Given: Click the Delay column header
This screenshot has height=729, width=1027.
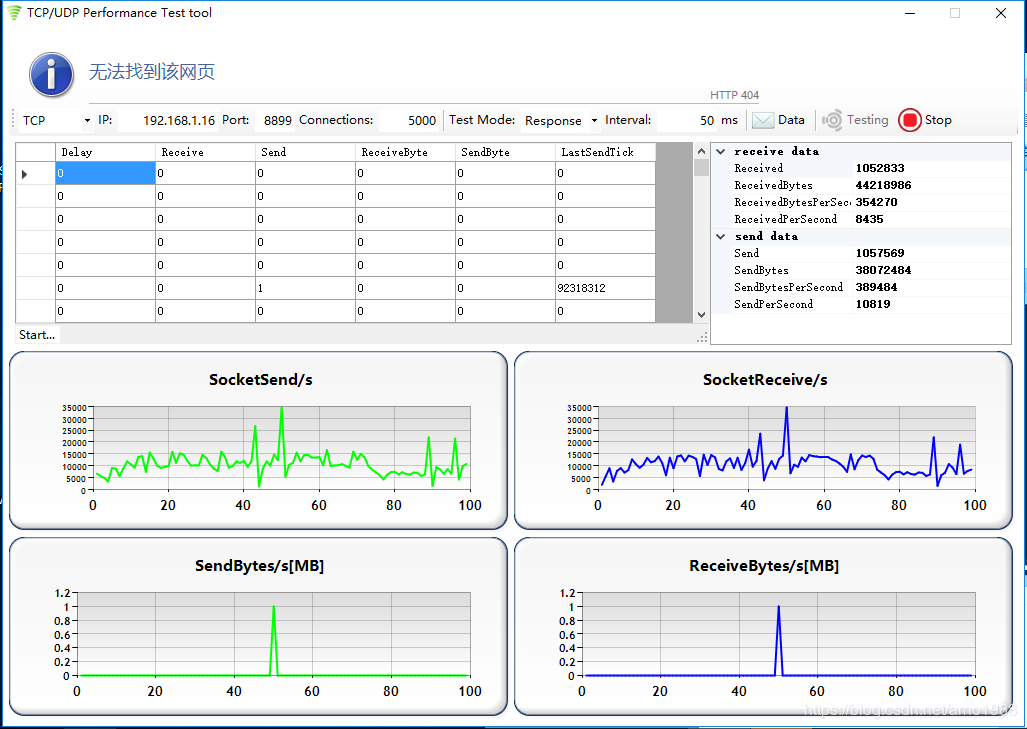Looking at the screenshot, I should (x=105, y=152).
